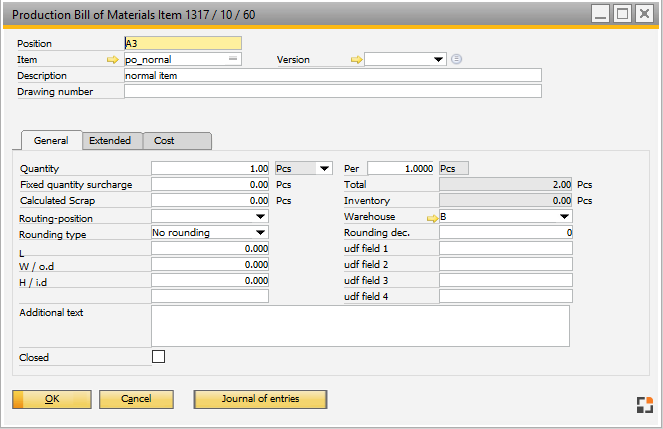The height and width of the screenshot is (429, 663).
Task: Open the Routing-position dropdown
Action: (x=261, y=217)
